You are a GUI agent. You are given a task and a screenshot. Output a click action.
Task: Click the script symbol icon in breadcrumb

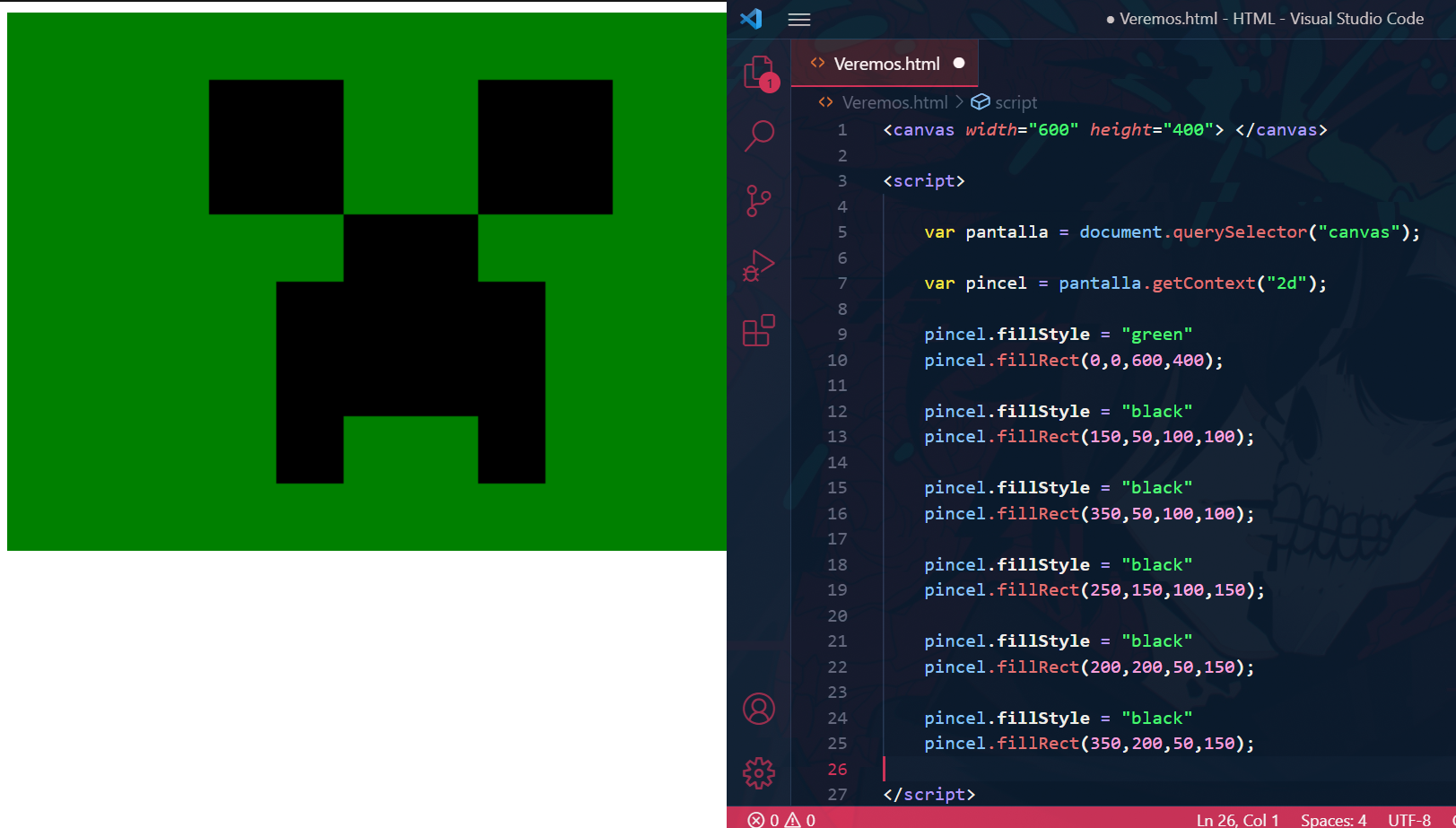981,102
